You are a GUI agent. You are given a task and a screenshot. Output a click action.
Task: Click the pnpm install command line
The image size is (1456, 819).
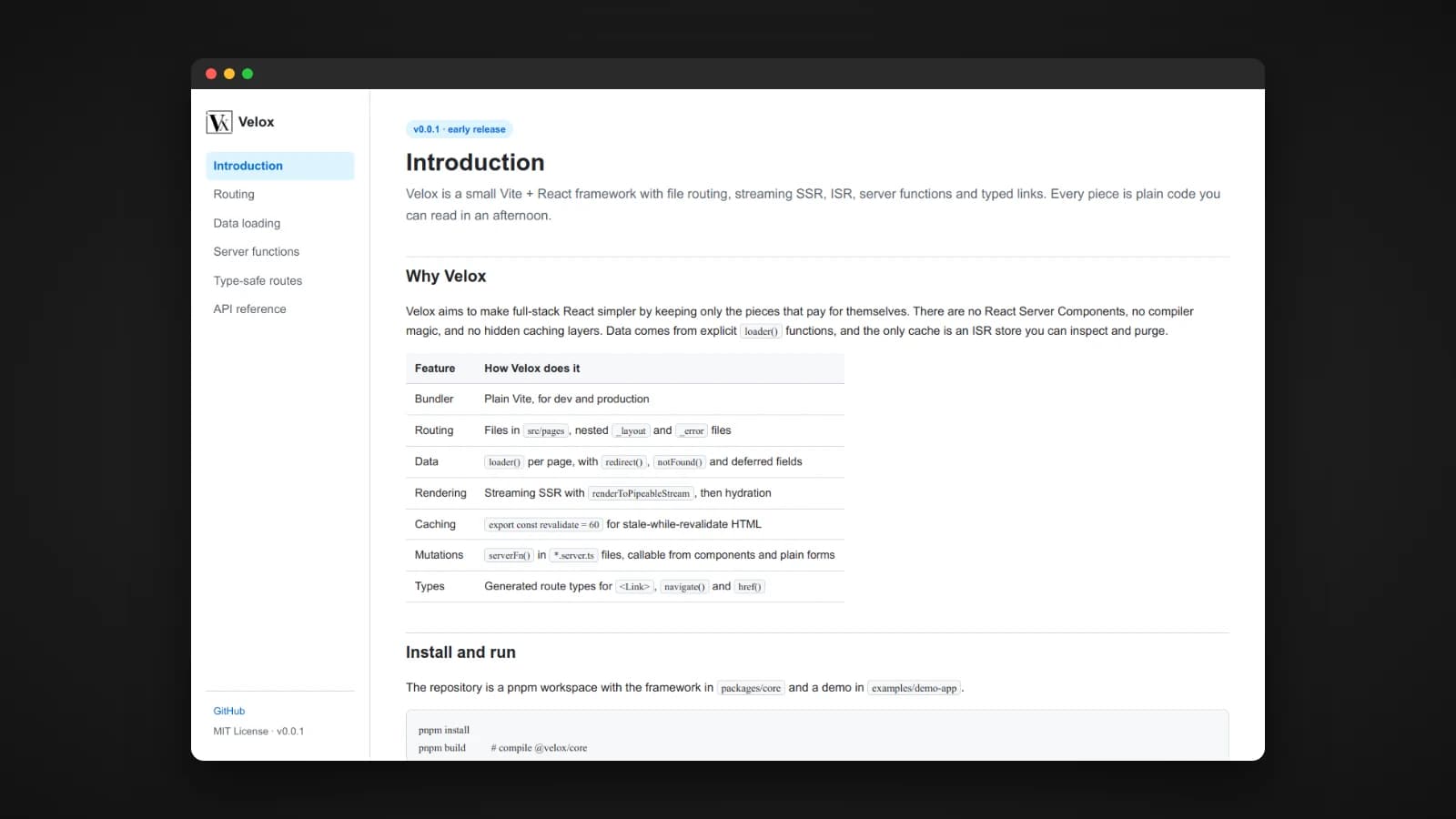point(444,730)
